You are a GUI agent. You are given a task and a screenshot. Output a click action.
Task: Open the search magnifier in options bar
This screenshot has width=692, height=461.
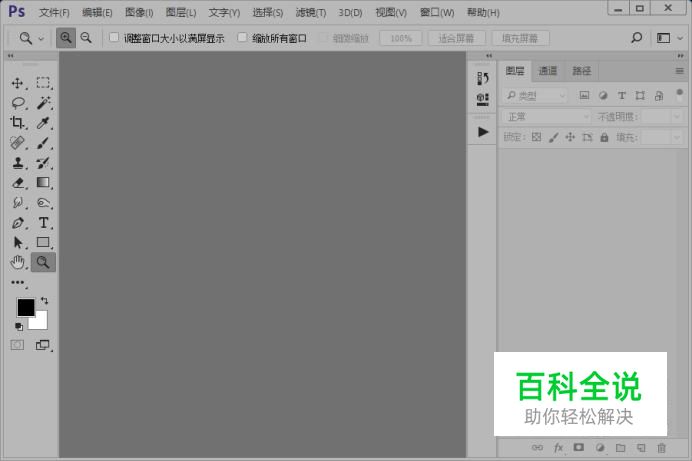[636, 37]
